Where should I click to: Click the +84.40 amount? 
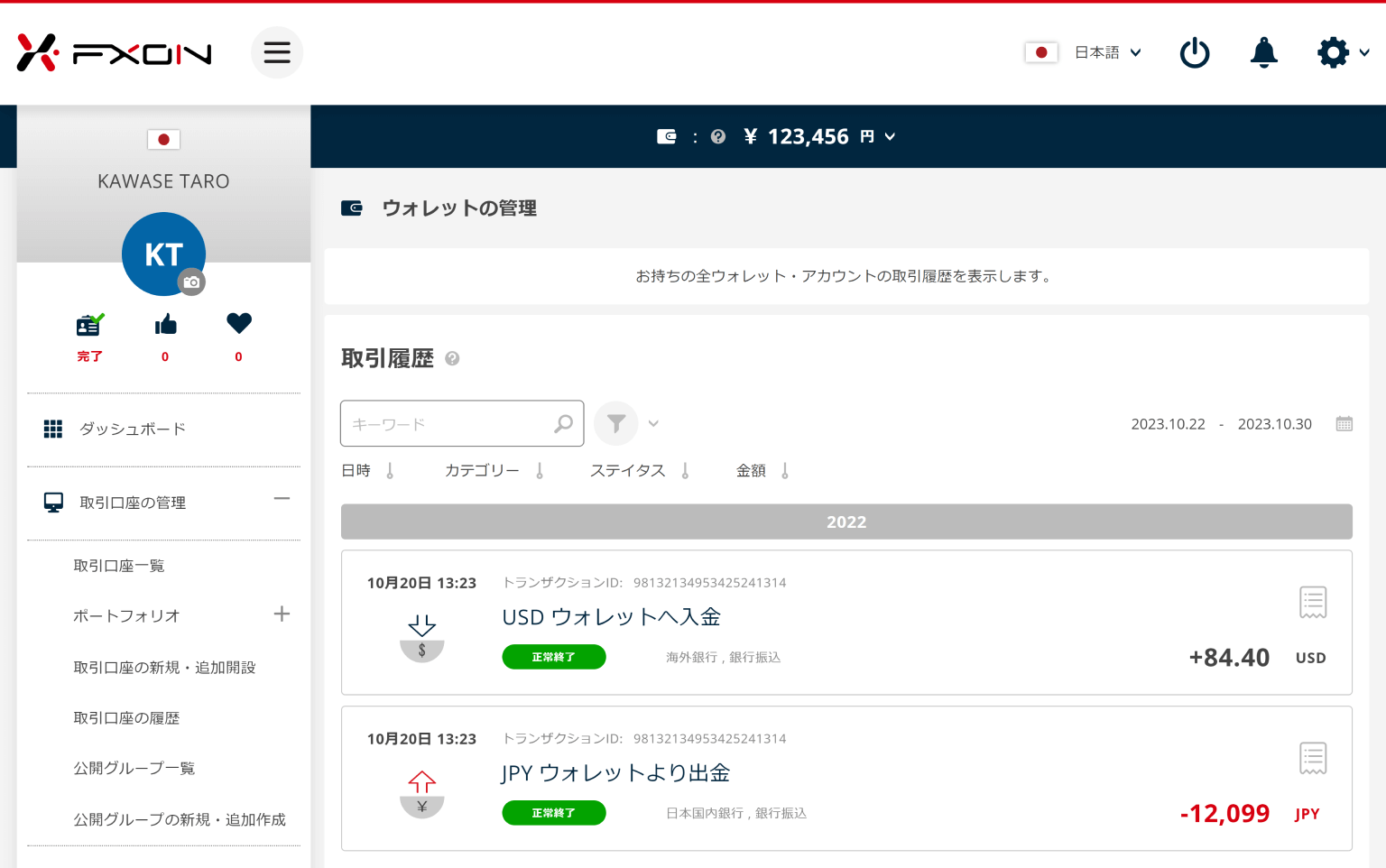click(1229, 657)
